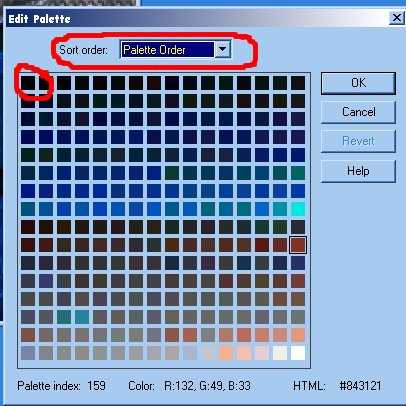Click the Revert button
Screen dimensions: 406x406
[358, 141]
